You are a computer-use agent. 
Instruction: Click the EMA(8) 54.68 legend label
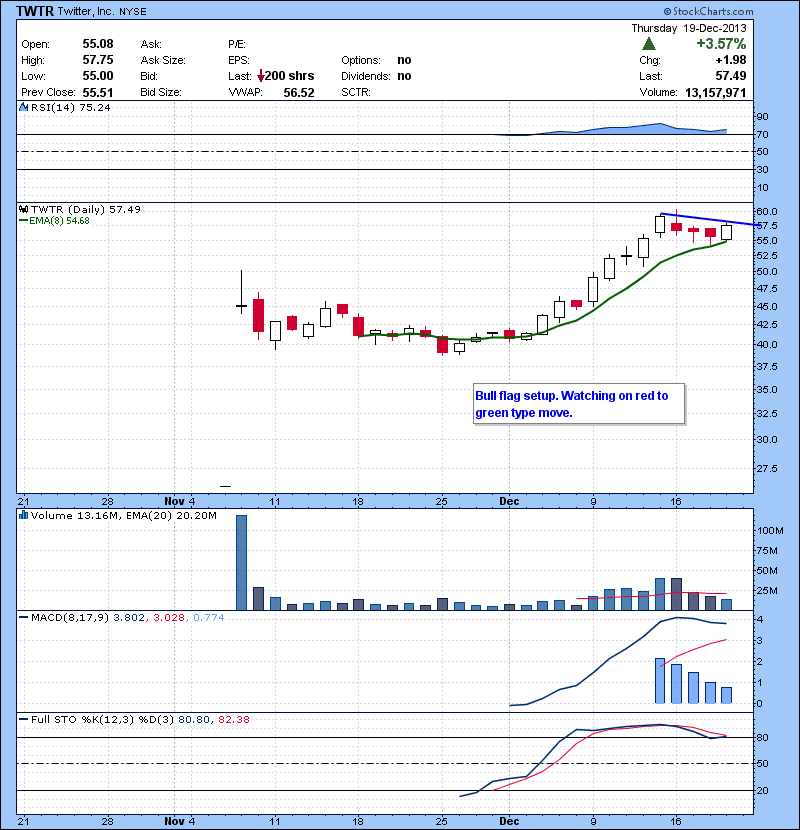59,221
